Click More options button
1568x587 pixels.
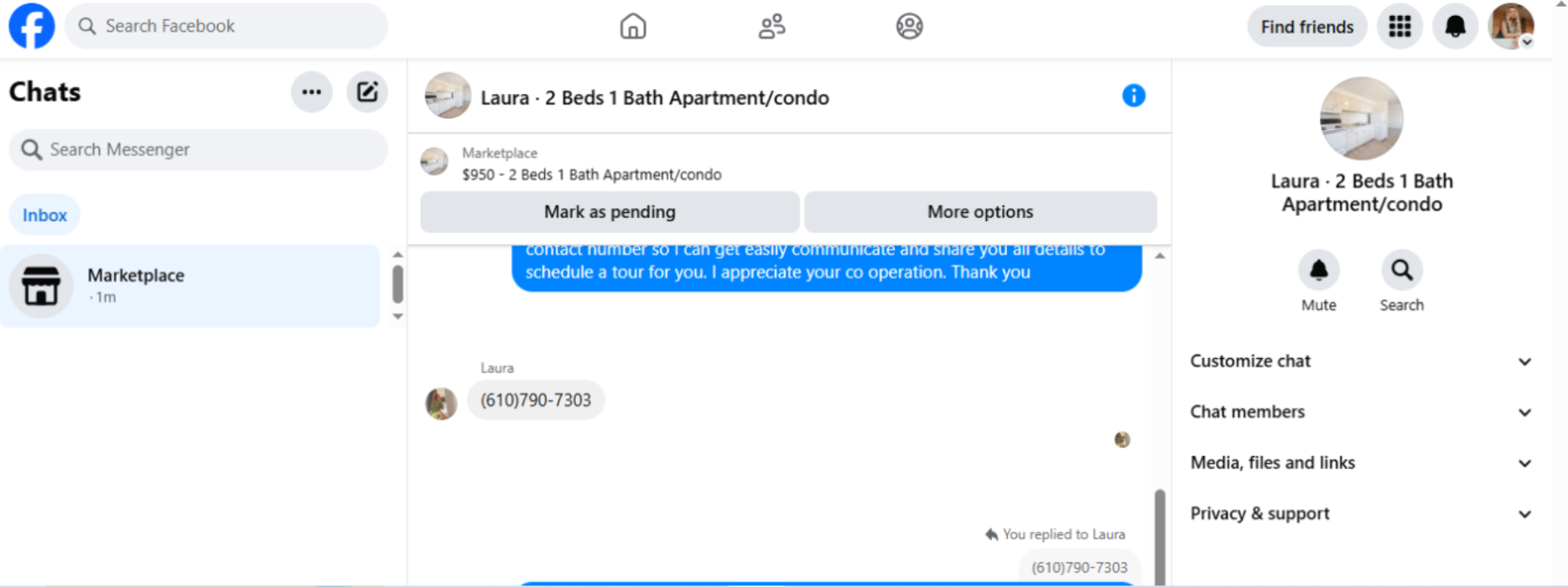click(980, 212)
